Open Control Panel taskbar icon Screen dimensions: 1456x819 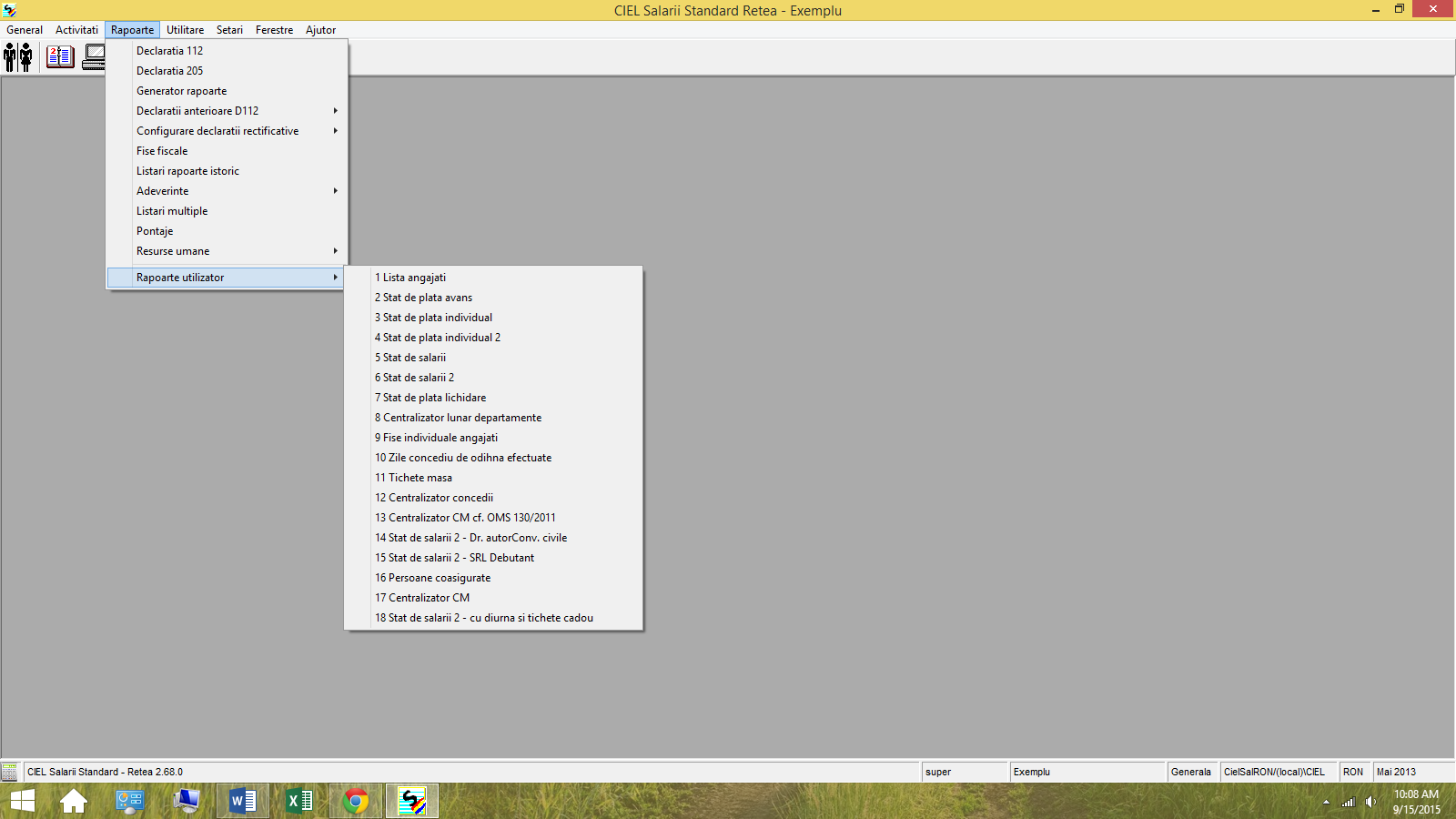[130, 802]
